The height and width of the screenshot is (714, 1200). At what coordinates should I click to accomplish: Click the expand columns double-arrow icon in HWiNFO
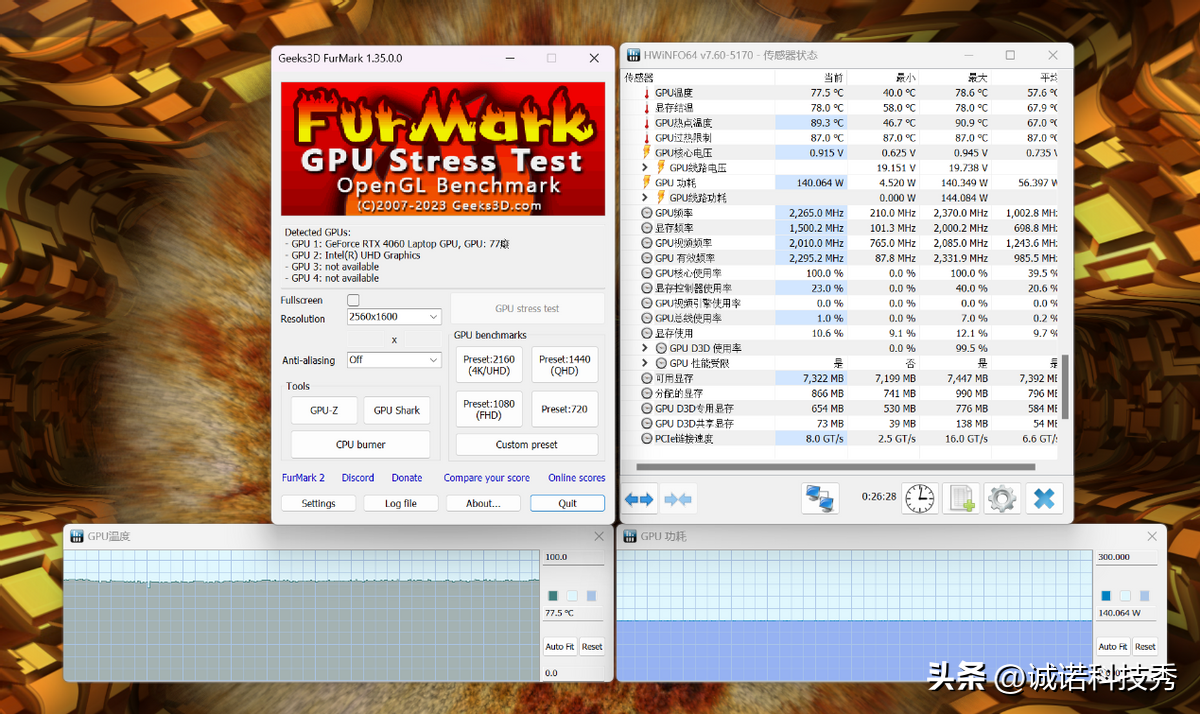(x=640, y=498)
